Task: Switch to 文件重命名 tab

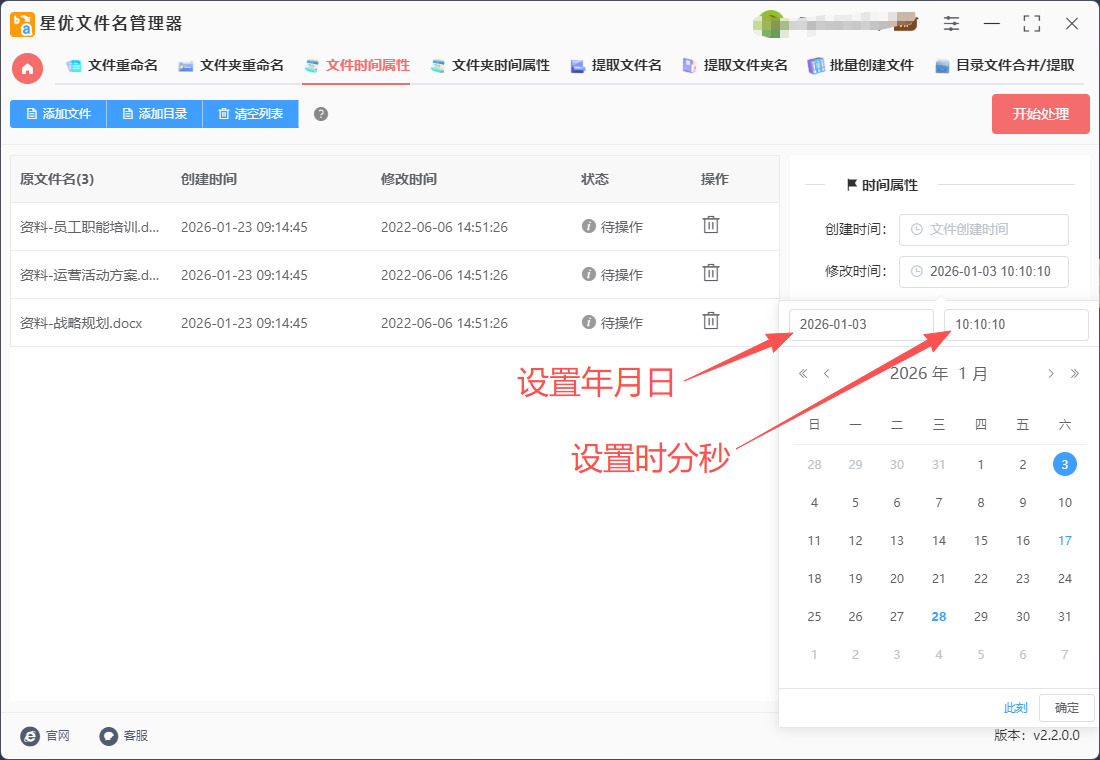Action: pyautogui.click(x=112, y=66)
